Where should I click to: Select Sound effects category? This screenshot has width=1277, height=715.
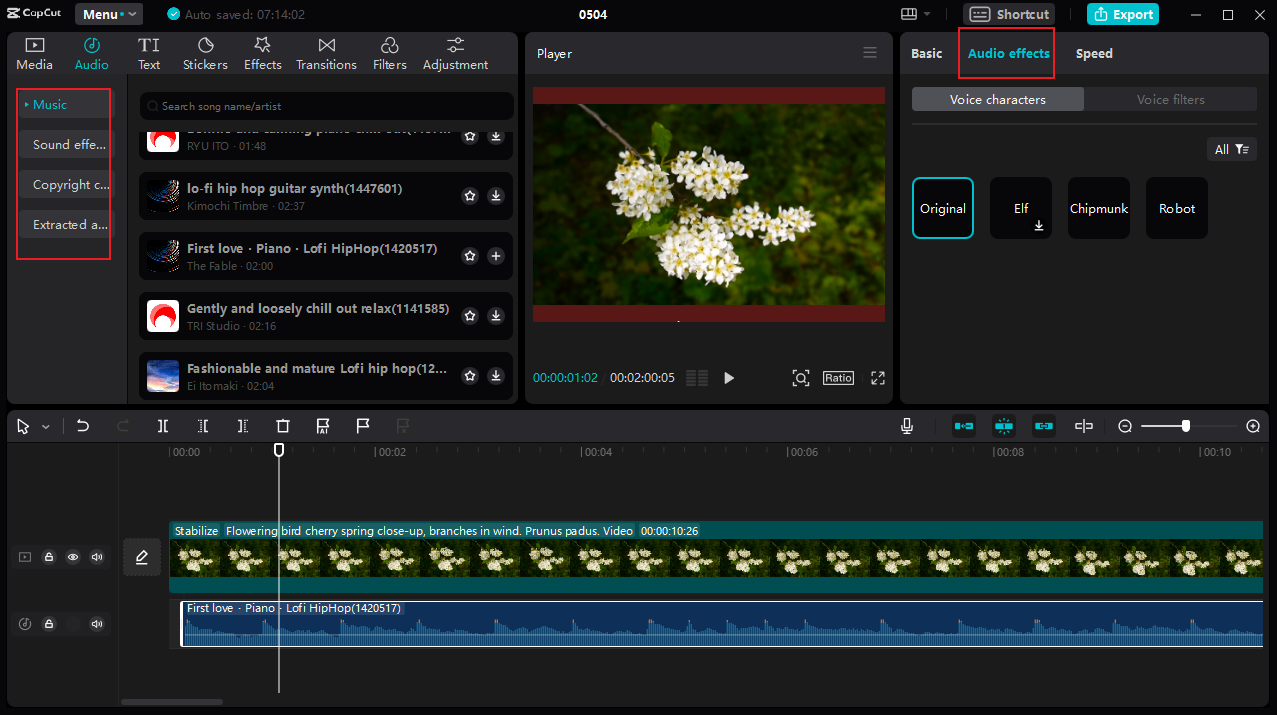[65, 144]
